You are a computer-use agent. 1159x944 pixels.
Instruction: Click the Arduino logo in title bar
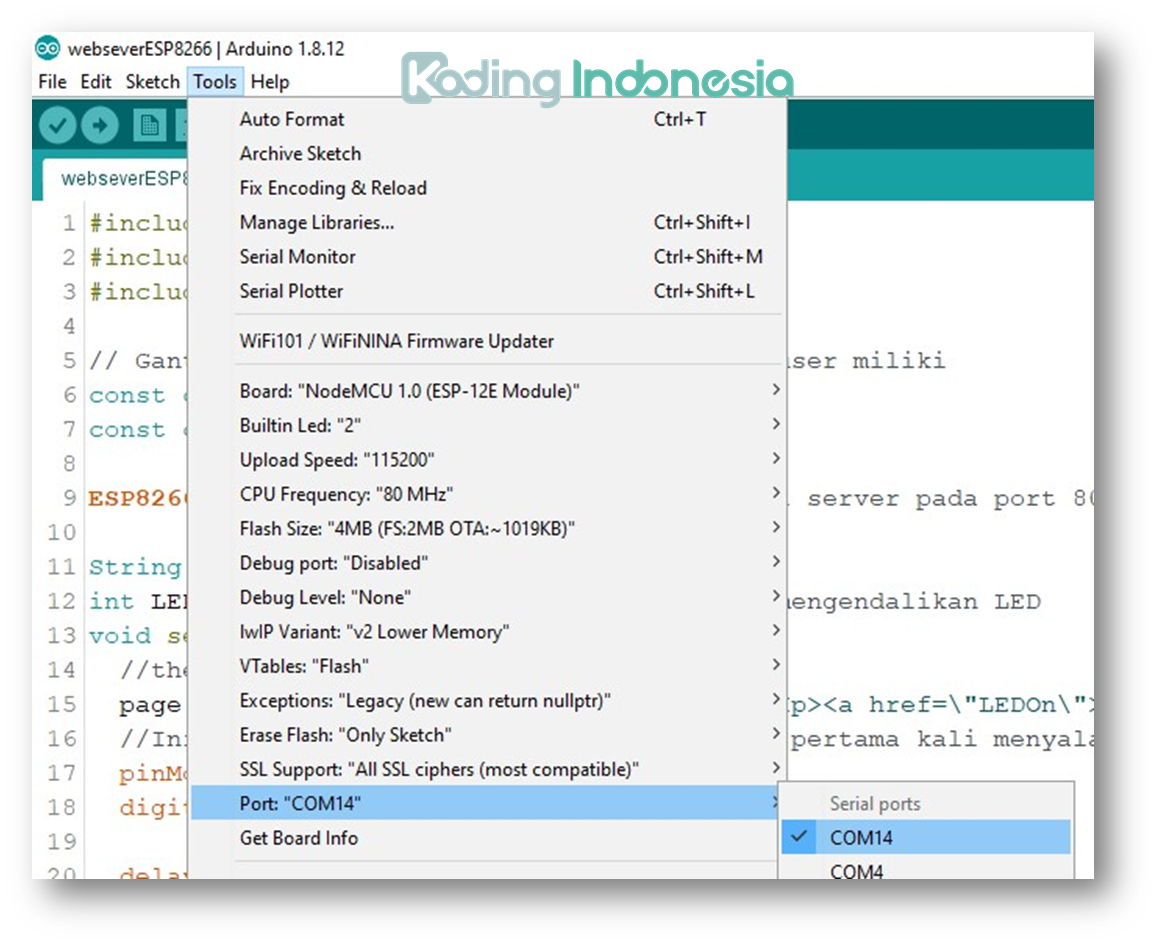pos(48,48)
